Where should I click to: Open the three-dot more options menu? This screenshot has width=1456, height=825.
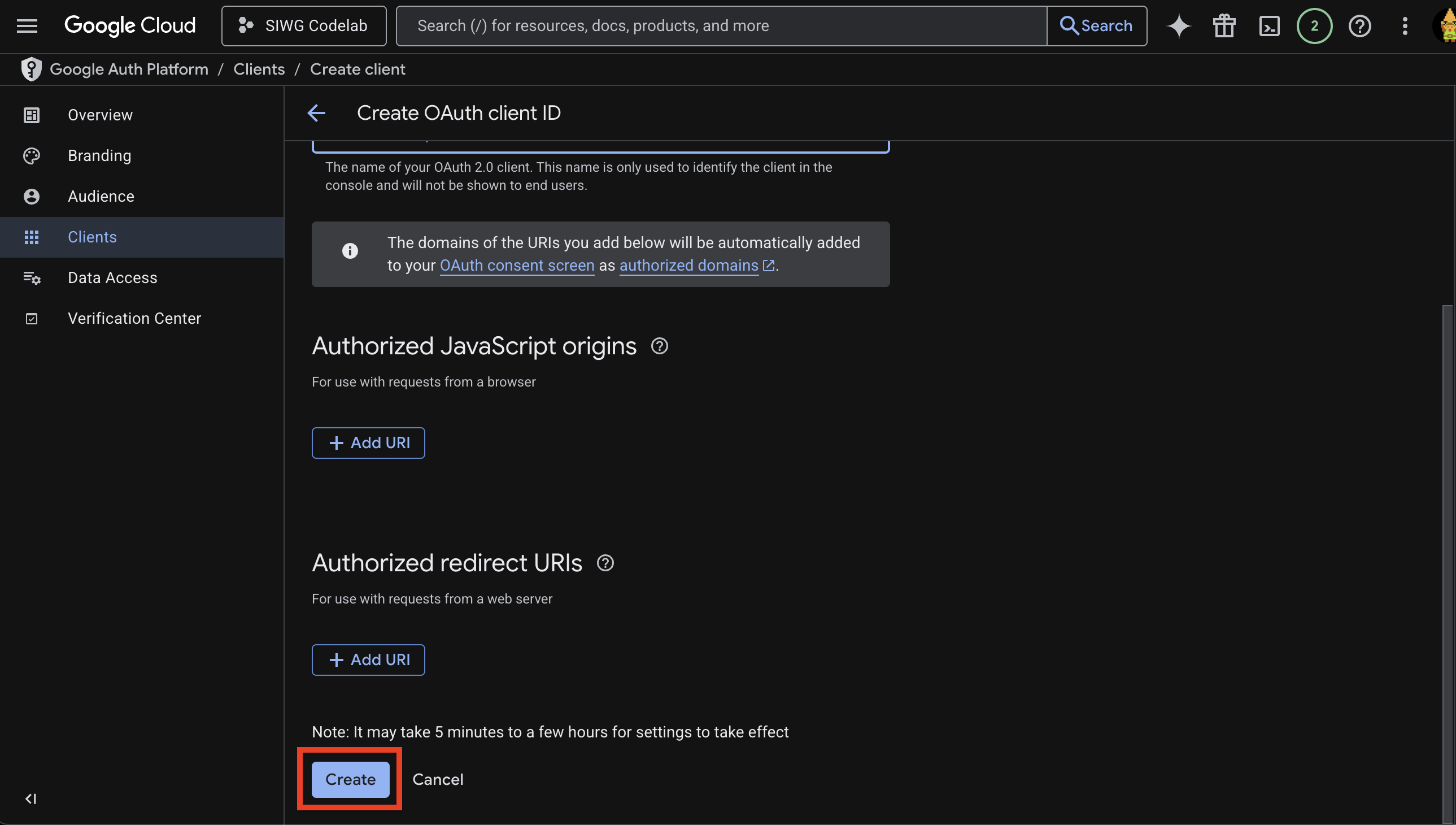coord(1405,25)
